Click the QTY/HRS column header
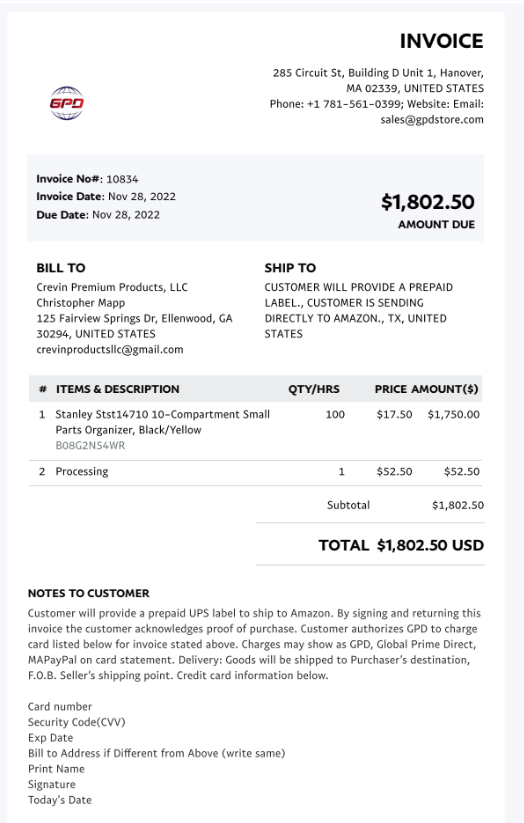The width and height of the screenshot is (524, 823). pos(314,389)
